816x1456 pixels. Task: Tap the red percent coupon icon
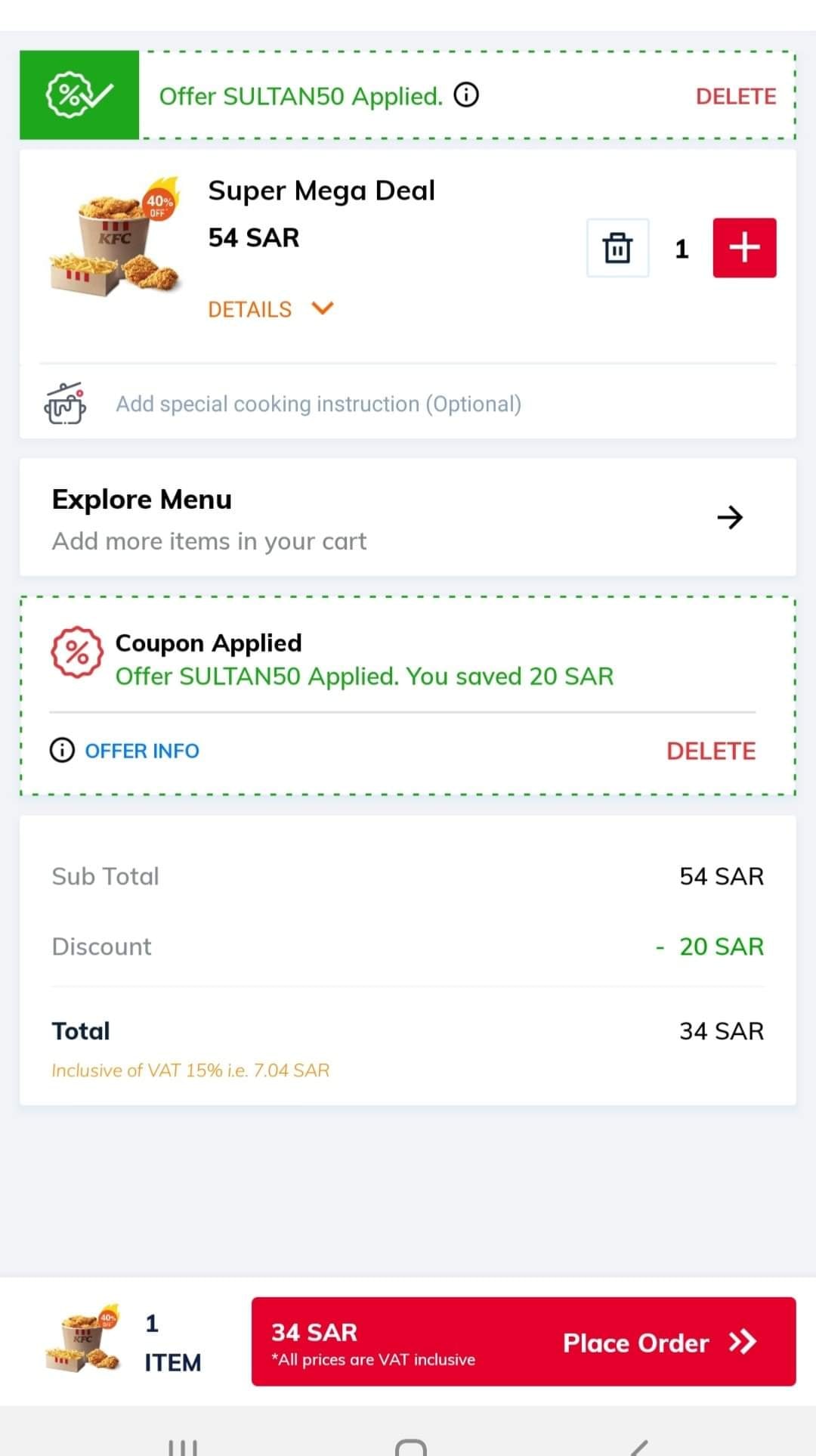(77, 652)
